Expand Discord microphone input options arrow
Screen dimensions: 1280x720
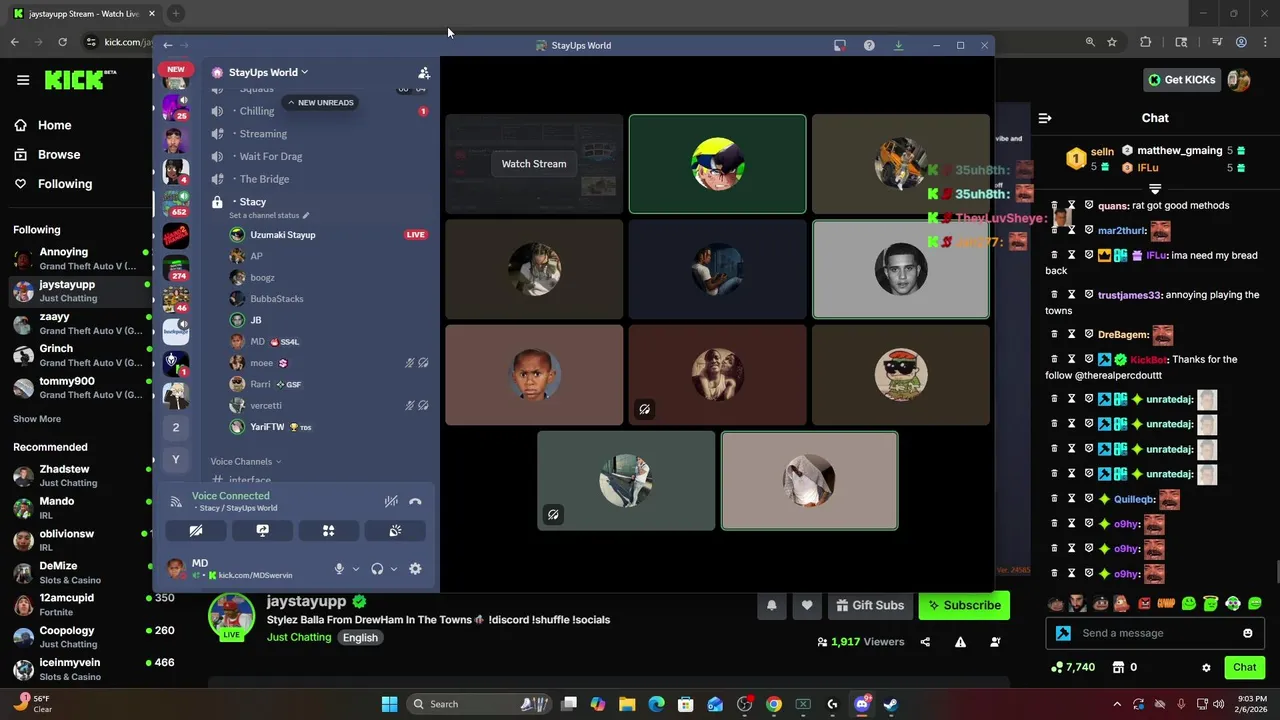coord(355,569)
